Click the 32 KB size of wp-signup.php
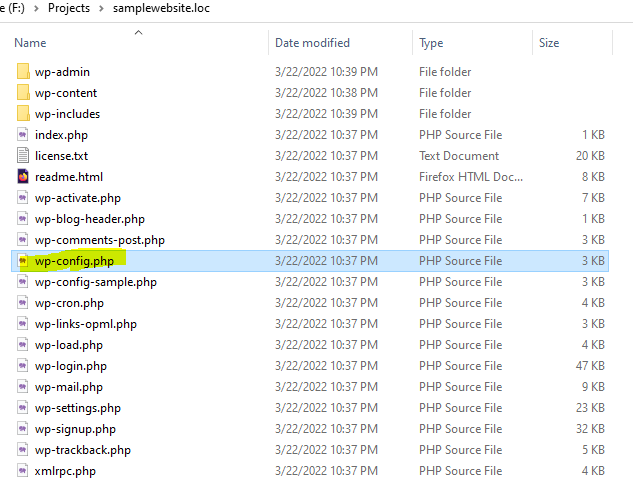 tap(590, 428)
